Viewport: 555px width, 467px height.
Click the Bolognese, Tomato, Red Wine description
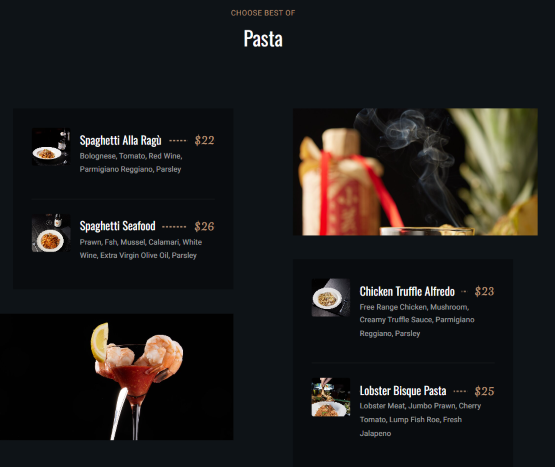tap(131, 163)
